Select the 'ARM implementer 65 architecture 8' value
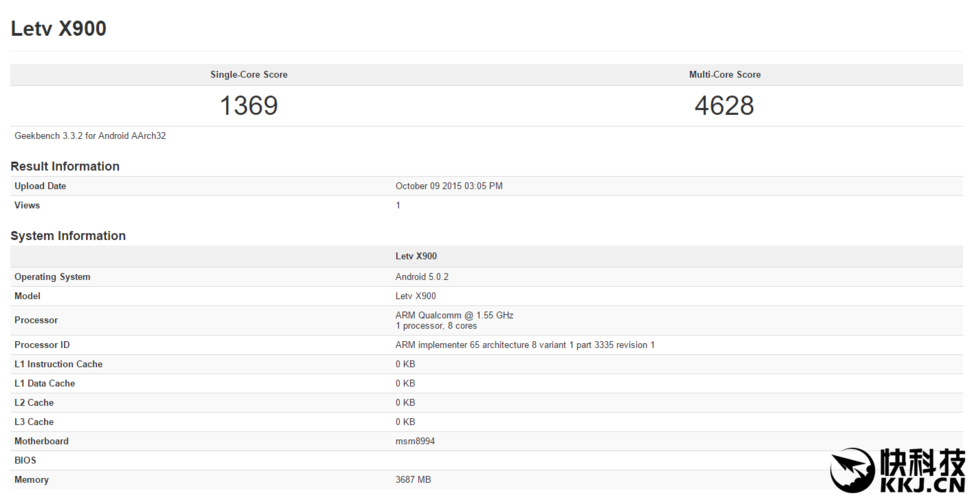972x500 pixels. tap(525, 344)
